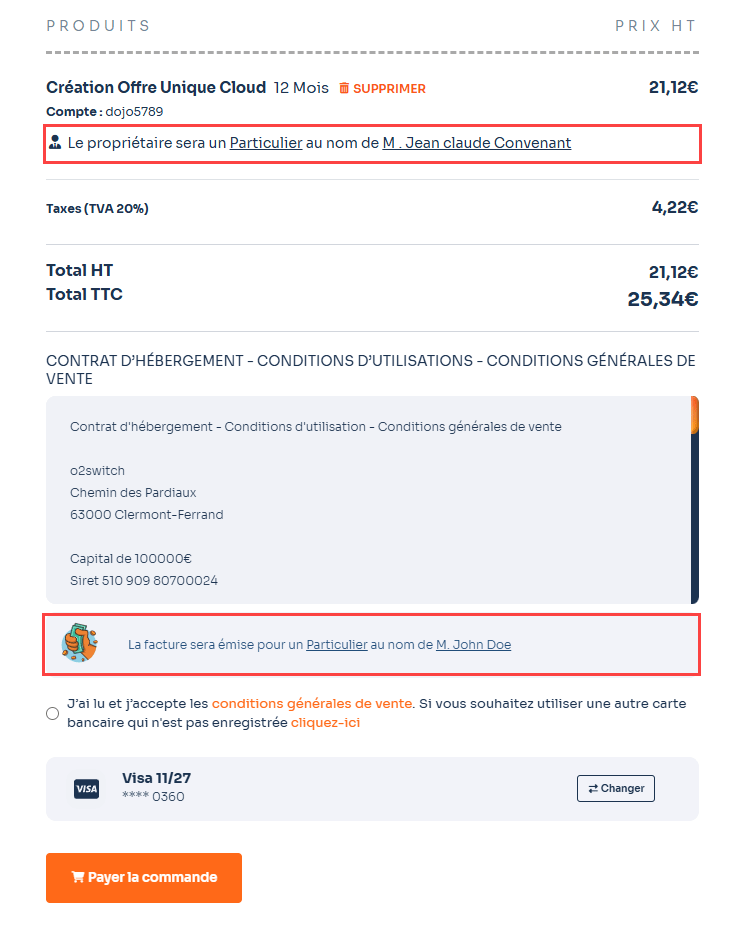
Task: Click the PRIX HT column header
Action: click(655, 25)
